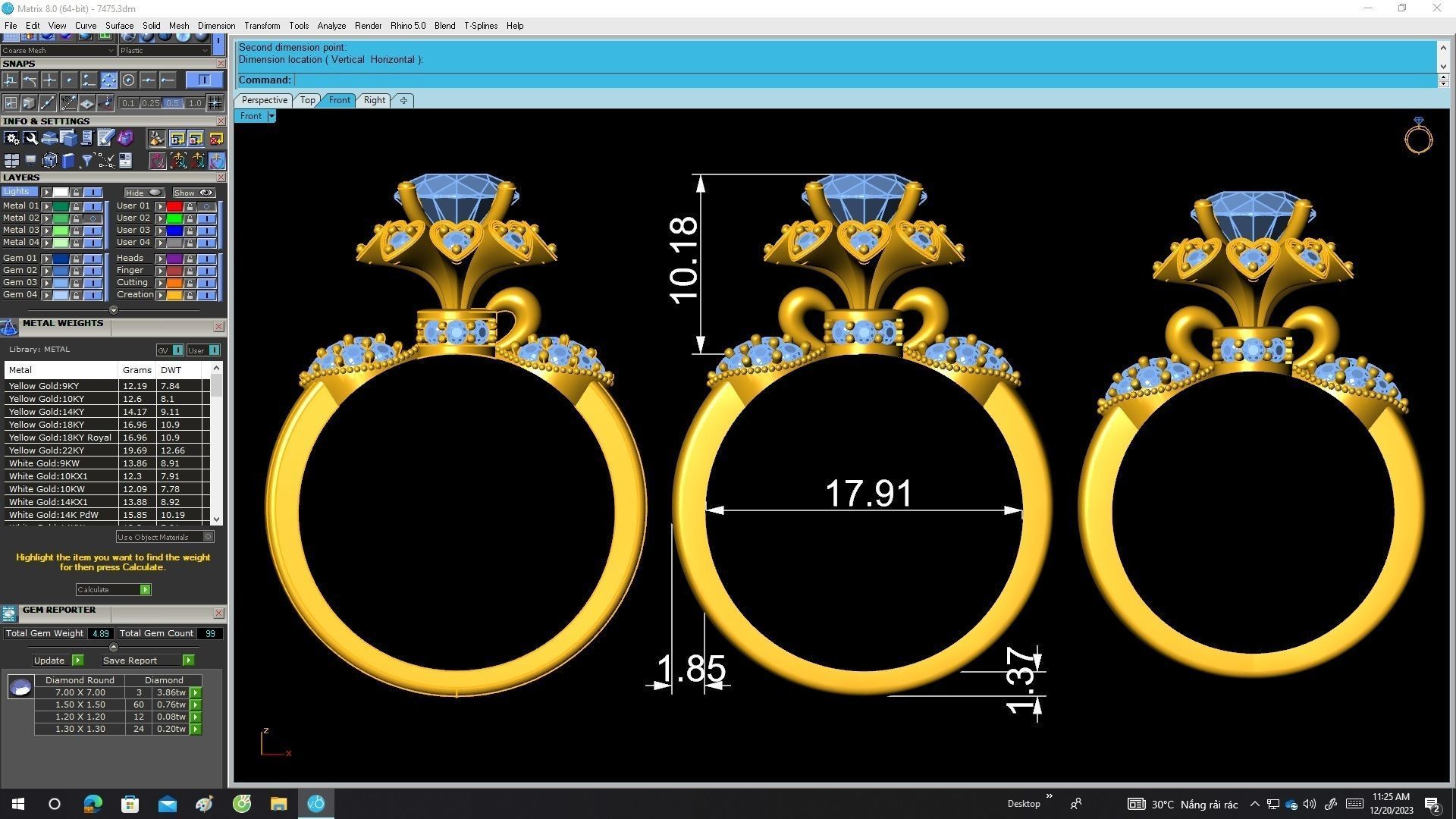Open the Windows Start menu
The height and width of the screenshot is (819, 1456).
tap(18, 804)
